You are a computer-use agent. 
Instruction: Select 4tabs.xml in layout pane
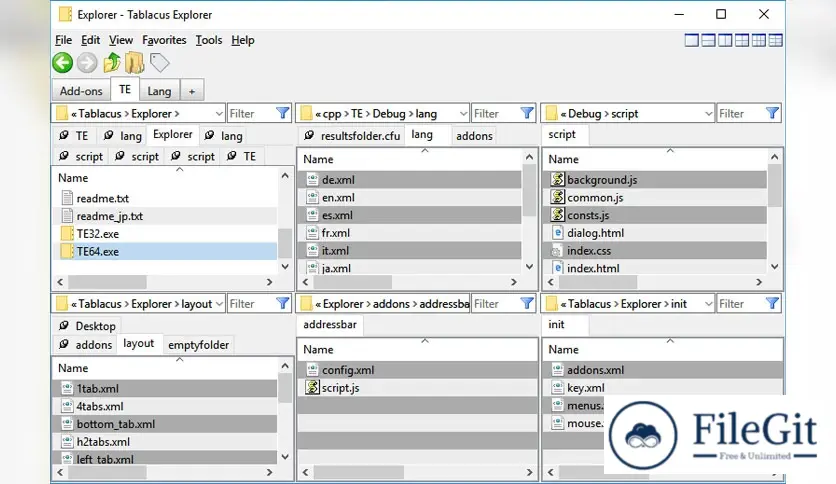coord(165,406)
